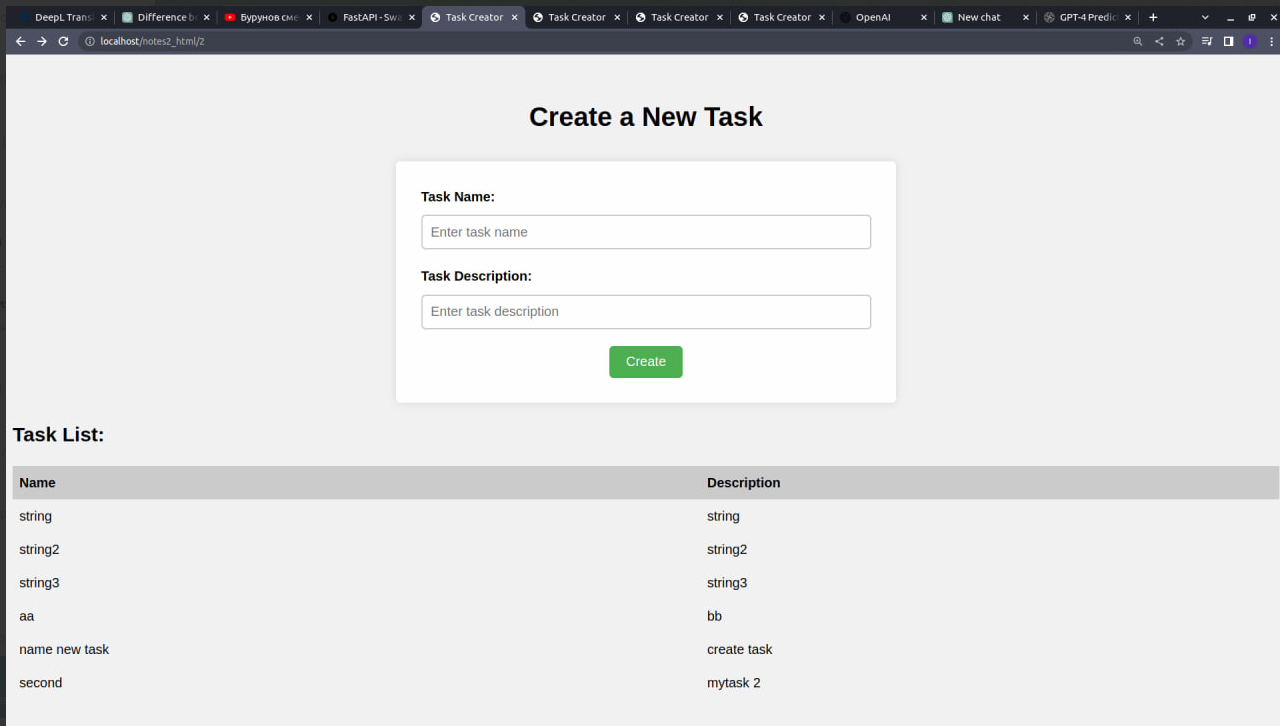Image resolution: width=1280 pixels, height=726 pixels.
Task: Click the browser Back navigation arrow
Action: coord(20,41)
